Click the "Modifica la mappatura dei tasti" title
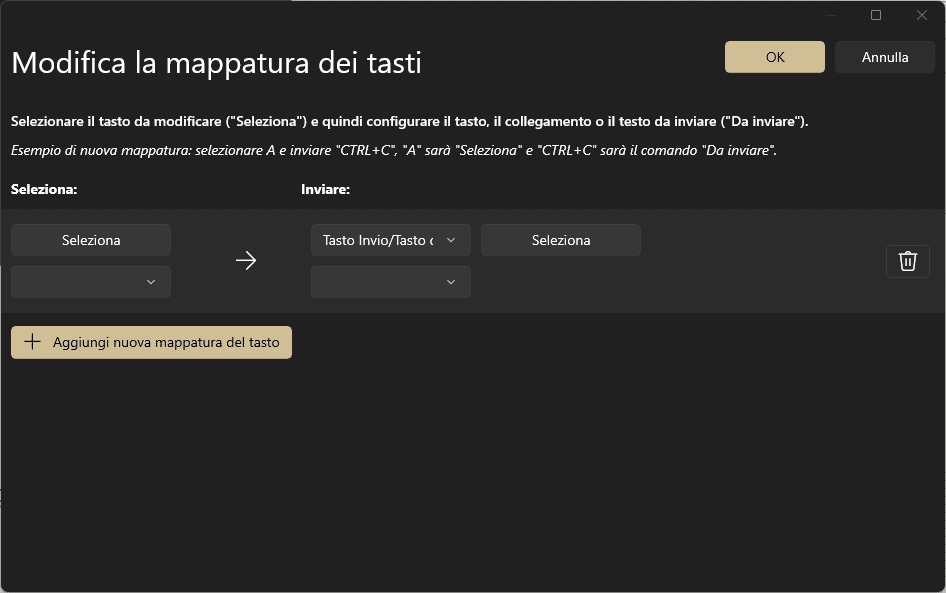The image size is (946, 593). (x=216, y=63)
